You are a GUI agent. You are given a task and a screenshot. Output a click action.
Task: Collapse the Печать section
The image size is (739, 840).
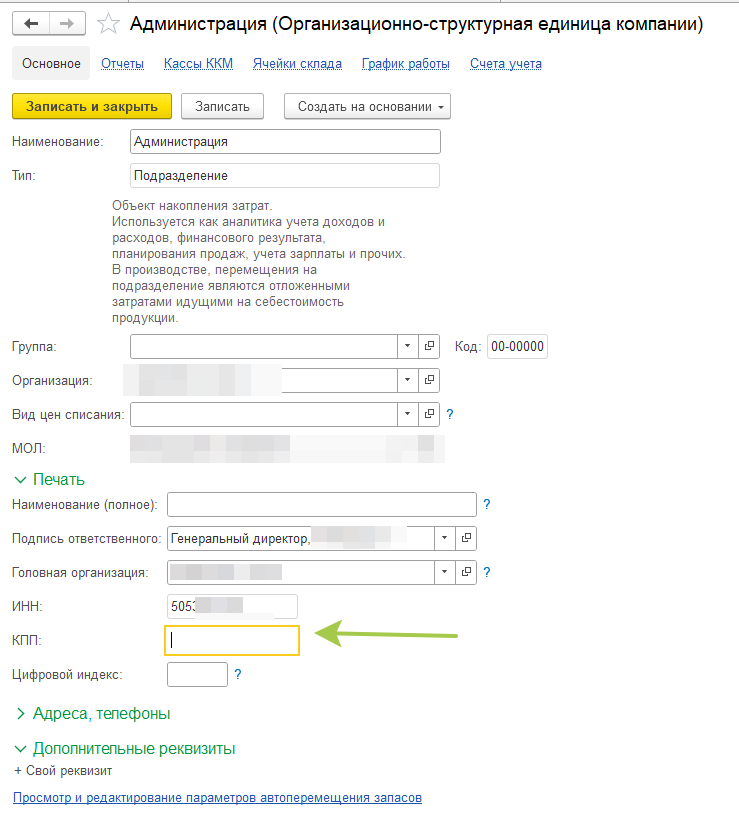coord(58,479)
